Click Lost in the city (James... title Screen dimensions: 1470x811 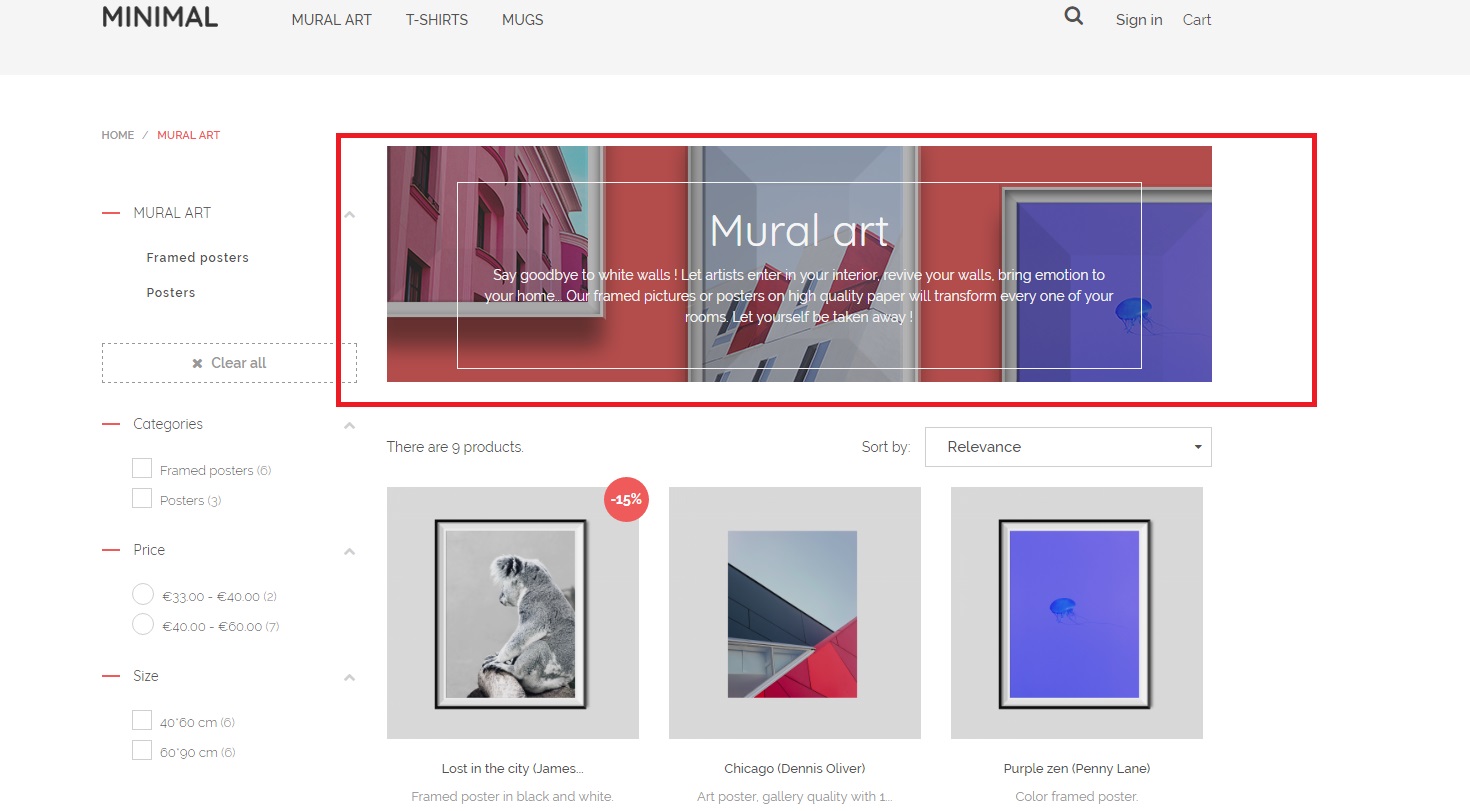click(513, 769)
